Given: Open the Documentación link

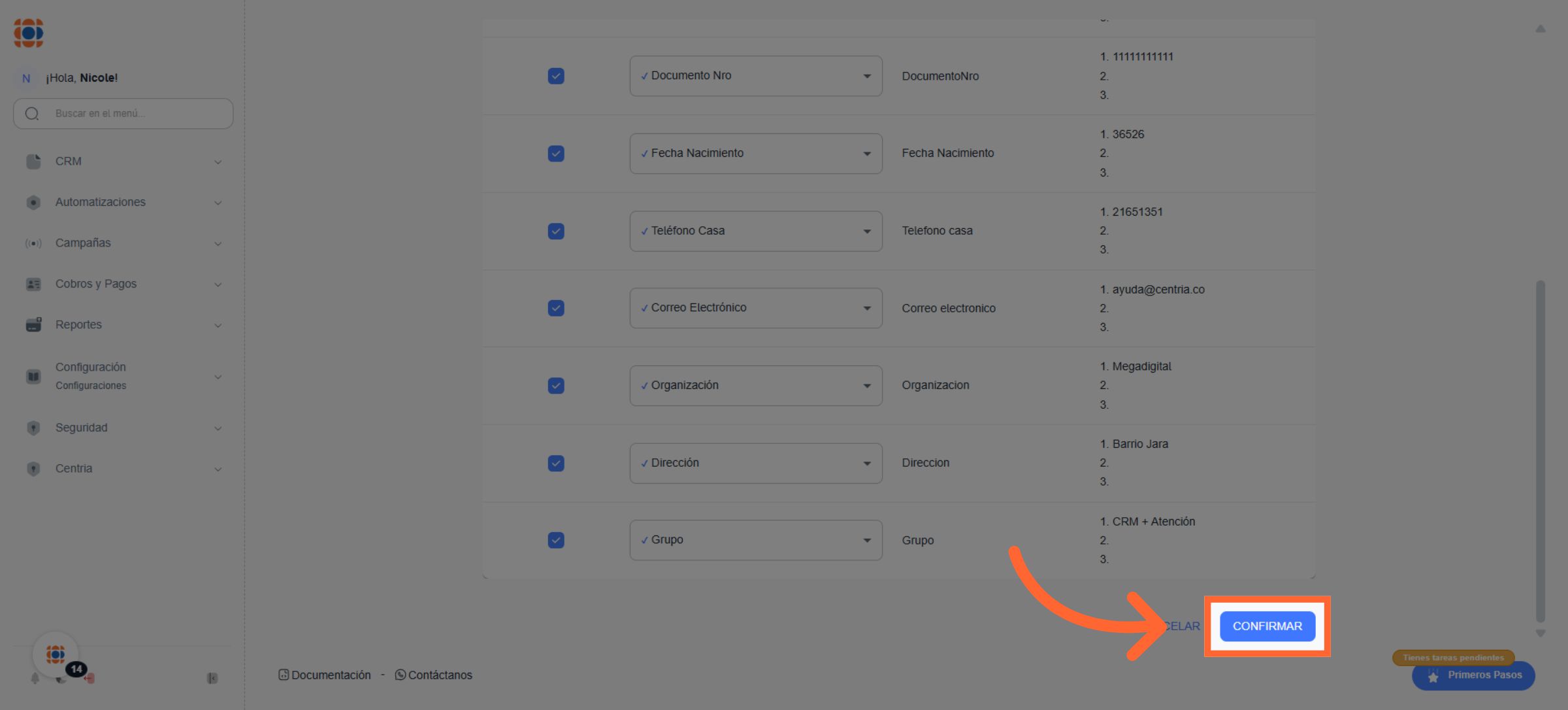Looking at the screenshot, I should pos(325,675).
